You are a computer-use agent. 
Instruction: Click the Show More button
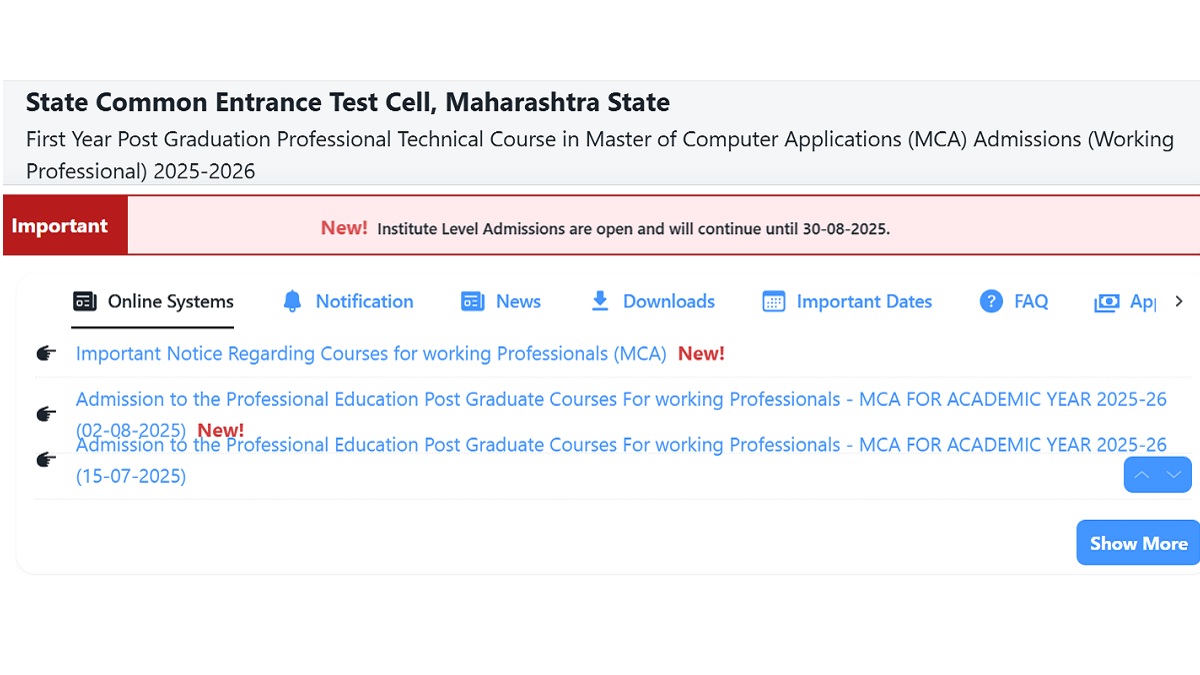(1138, 543)
